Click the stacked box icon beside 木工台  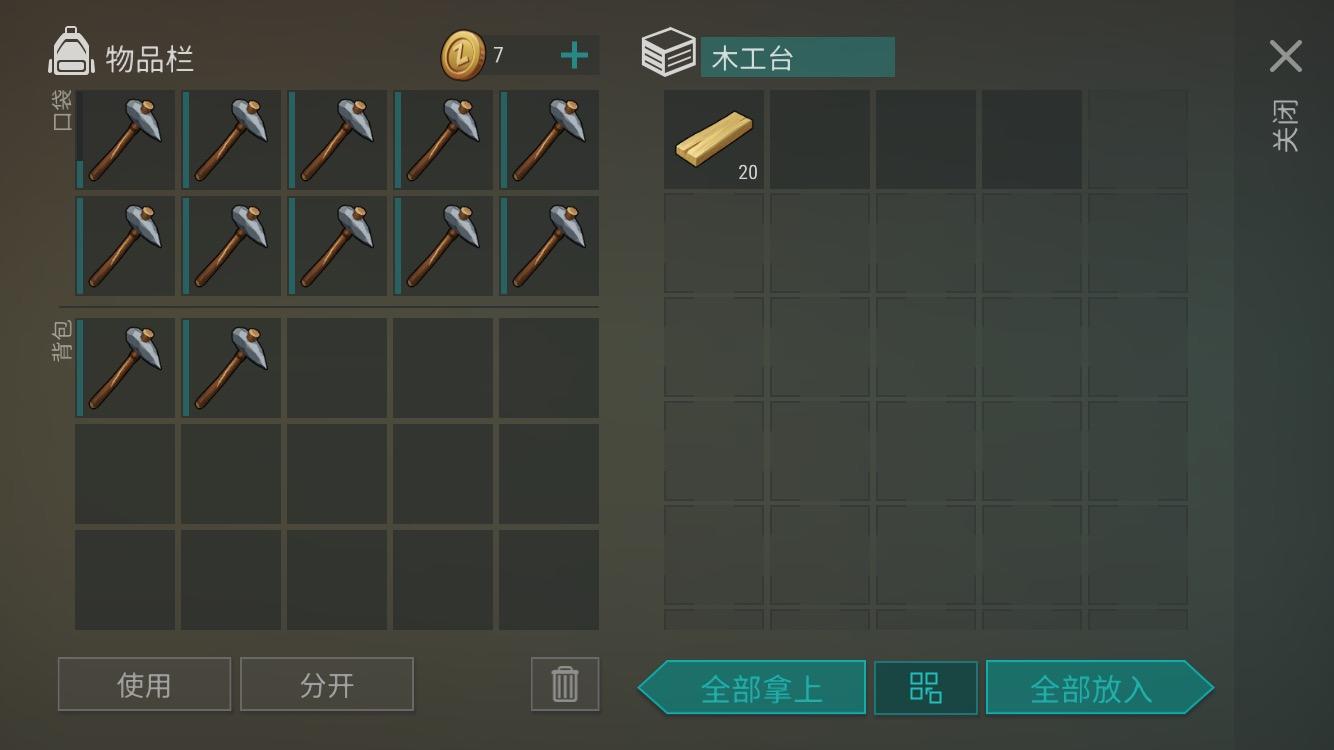[x=668, y=52]
